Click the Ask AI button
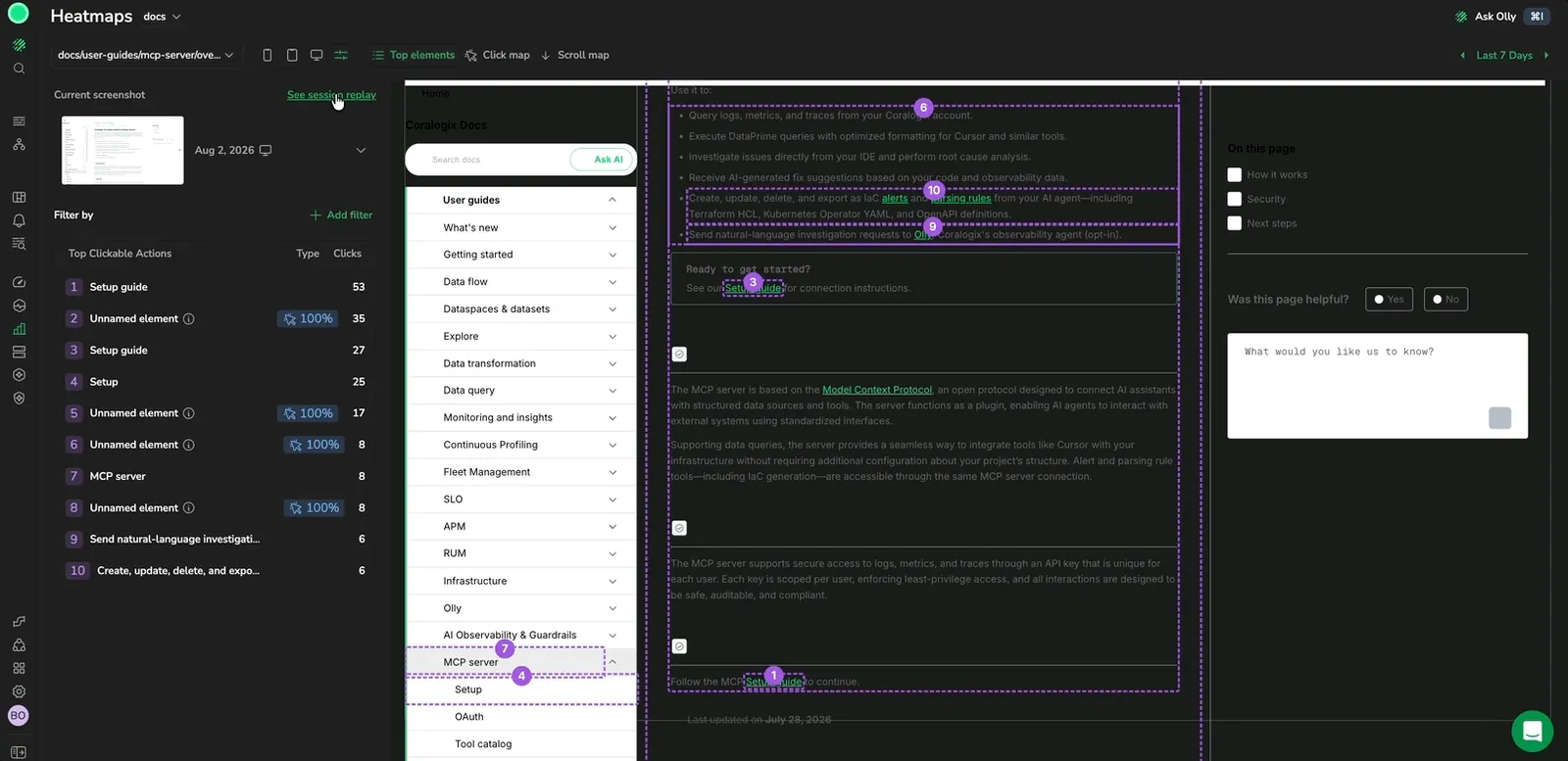The height and width of the screenshot is (761, 1568). (x=603, y=160)
